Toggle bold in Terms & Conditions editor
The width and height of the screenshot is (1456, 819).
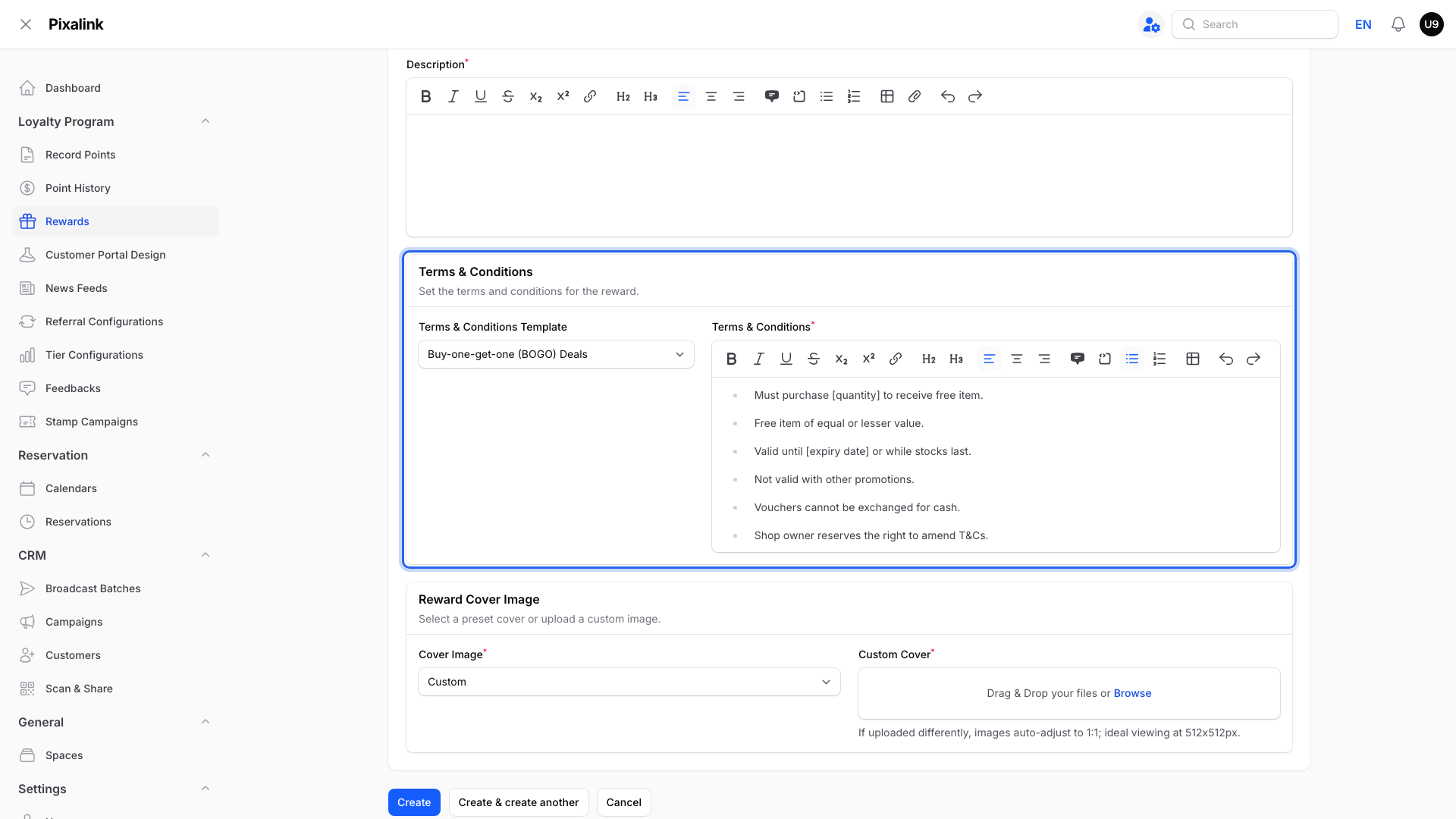click(x=732, y=359)
